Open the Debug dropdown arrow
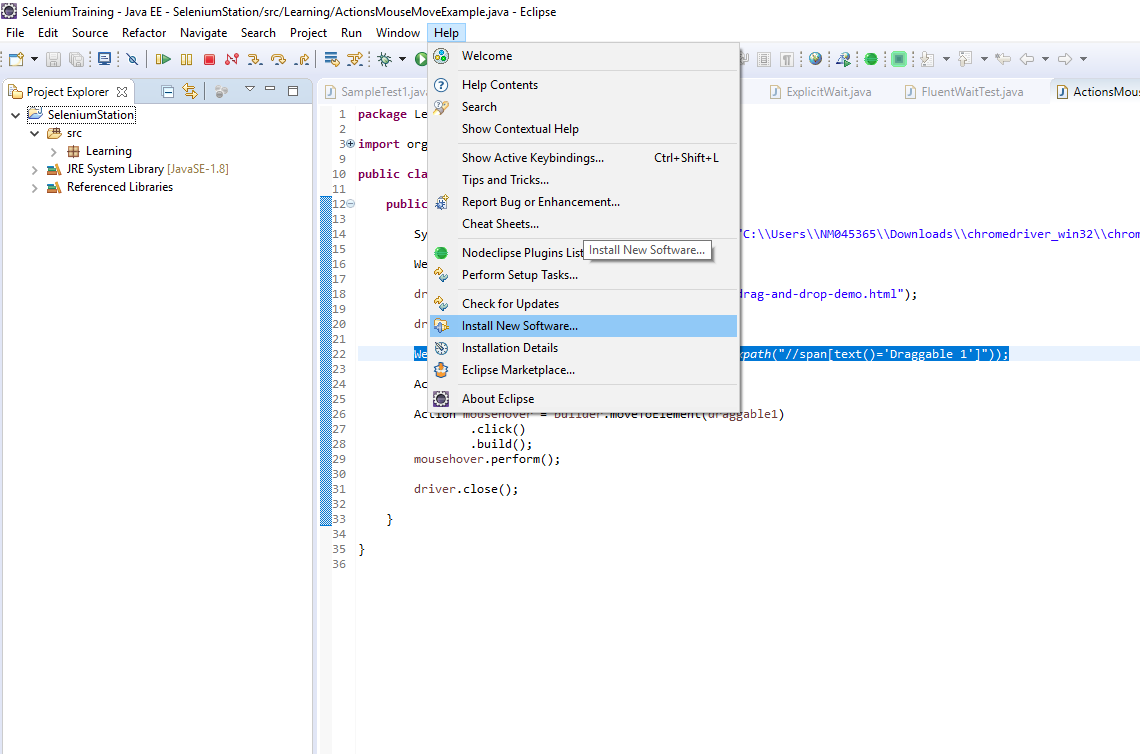Image resolution: width=1140 pixels, height=754 pixels. (402, 59)
